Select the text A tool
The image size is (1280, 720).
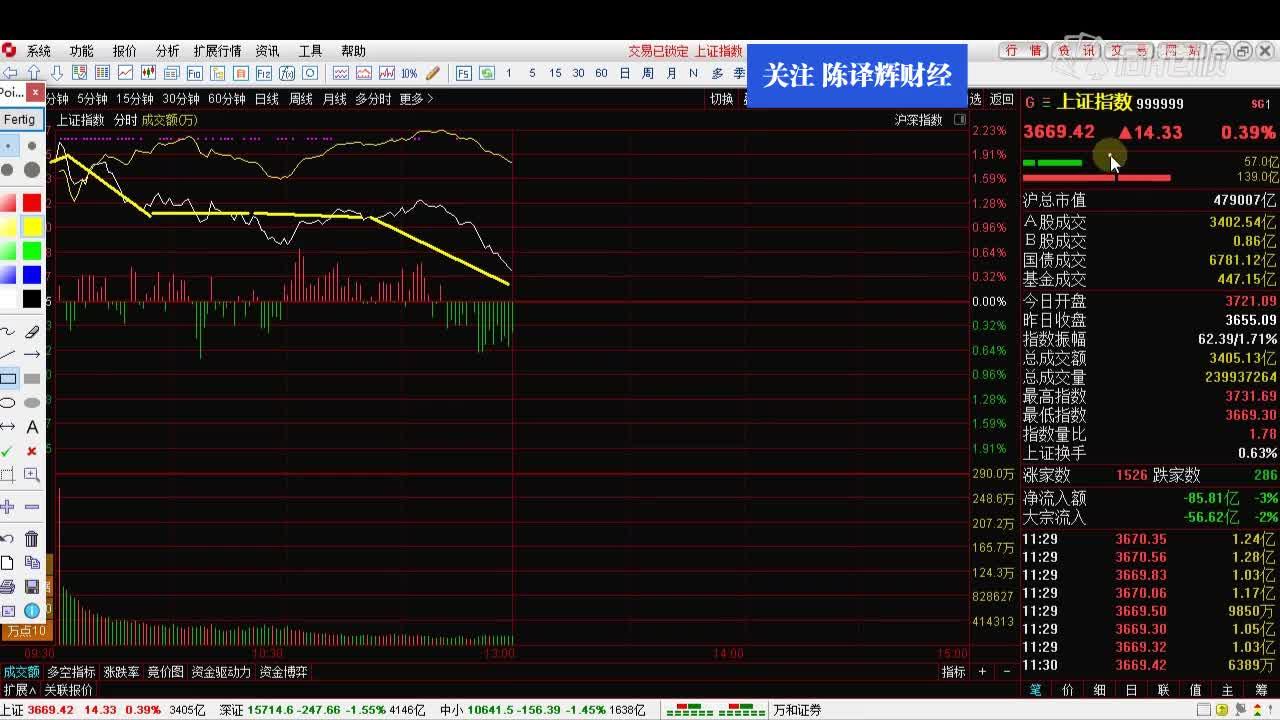32,427
